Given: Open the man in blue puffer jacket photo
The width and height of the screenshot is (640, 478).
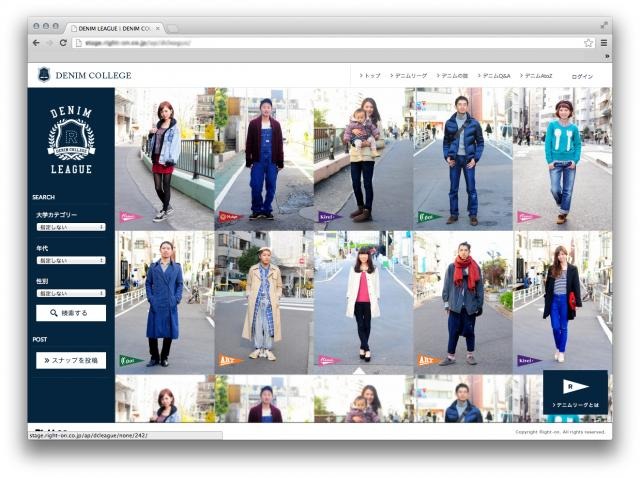Looking at the screenshot, I should click(x=463, y=159).
